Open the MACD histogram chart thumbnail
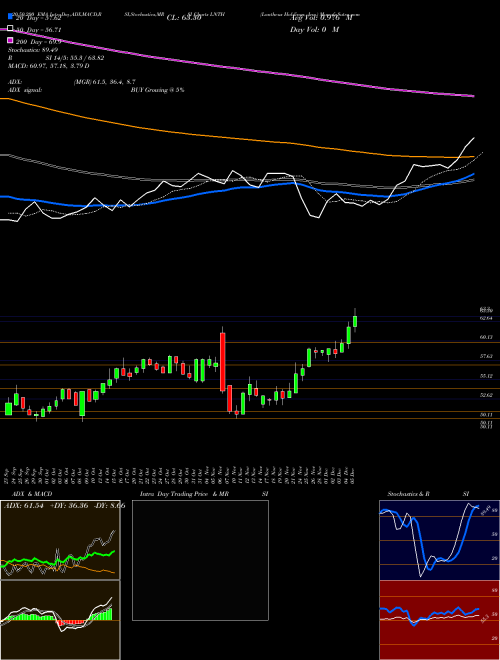 click(x=60, y=620)
